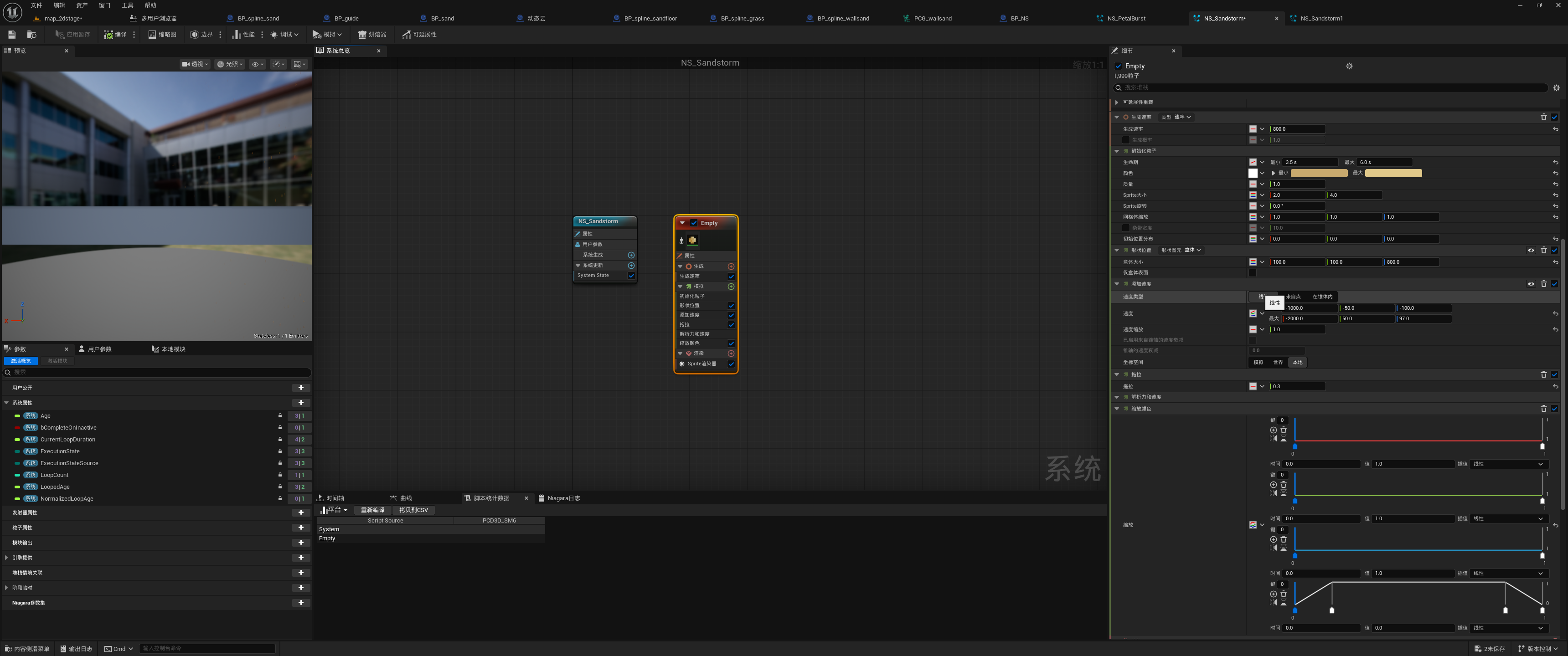This screenshot has height=656, width=1568.
Task: Click the Unreal Engine logo
Action: point(12,11)
